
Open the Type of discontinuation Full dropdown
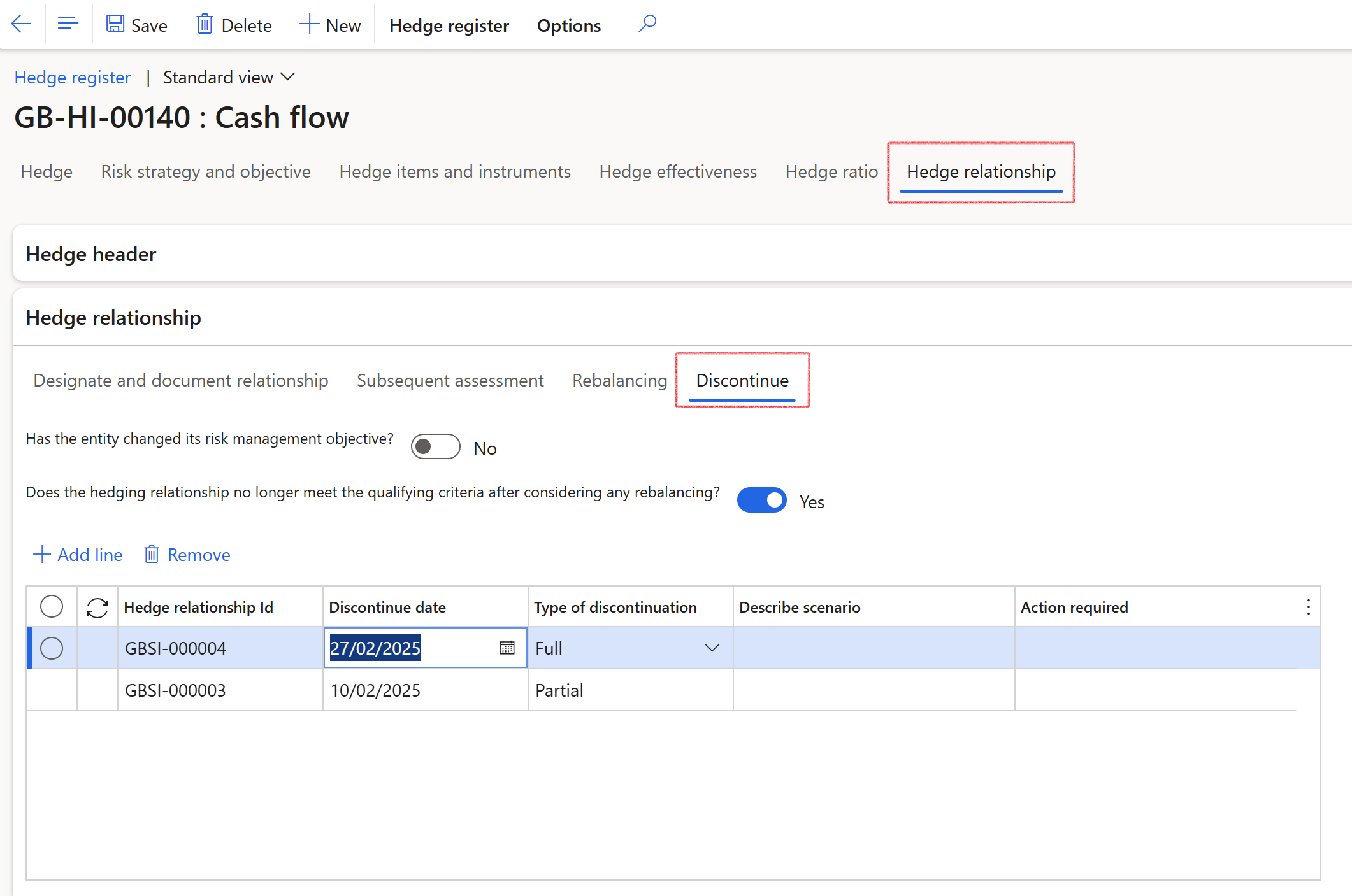pos(712,648)
